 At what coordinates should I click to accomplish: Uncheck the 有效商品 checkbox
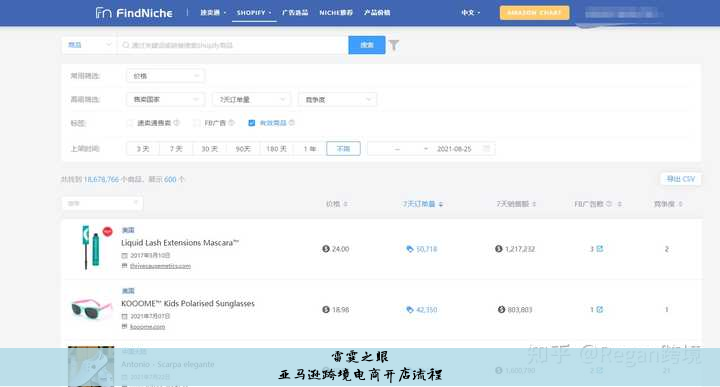click(x=252, y=123)
